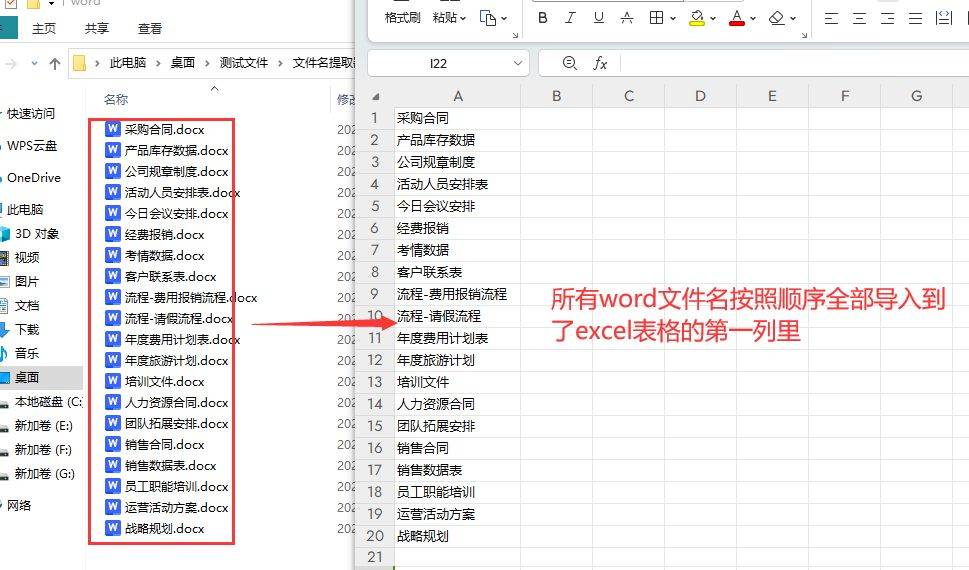Viewport: 969px width, 570px height.
Task: Open recent locations dropdown in Explorer navigation
Action: [x=35, y=63]
